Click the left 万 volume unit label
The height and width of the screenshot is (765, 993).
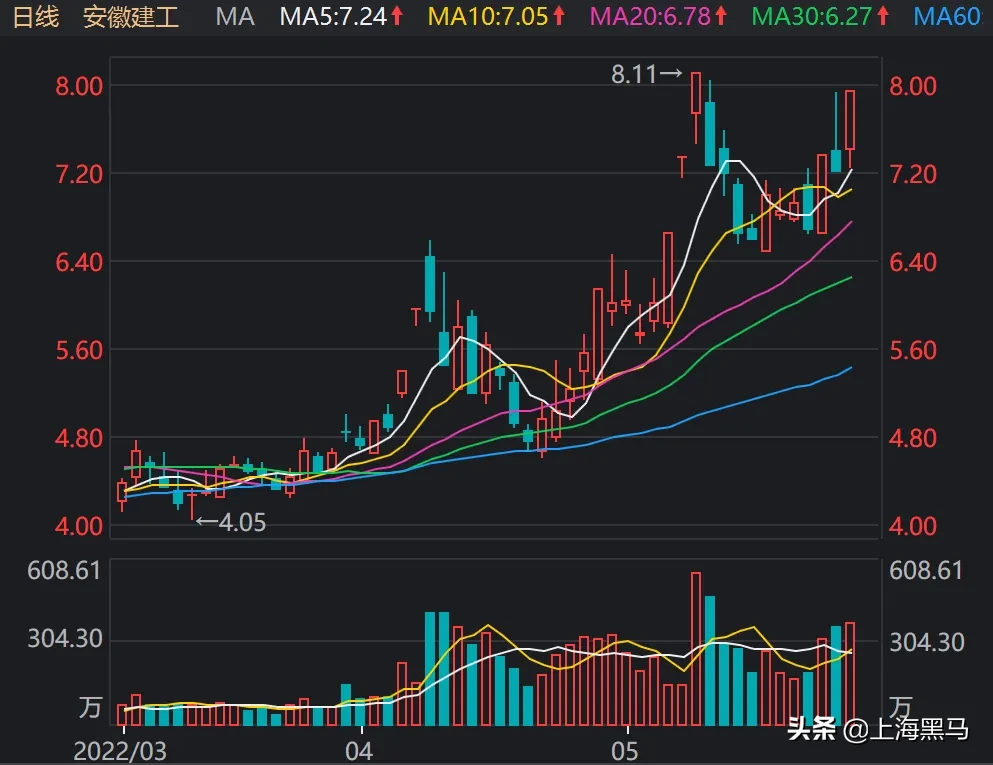click(91, 707)
